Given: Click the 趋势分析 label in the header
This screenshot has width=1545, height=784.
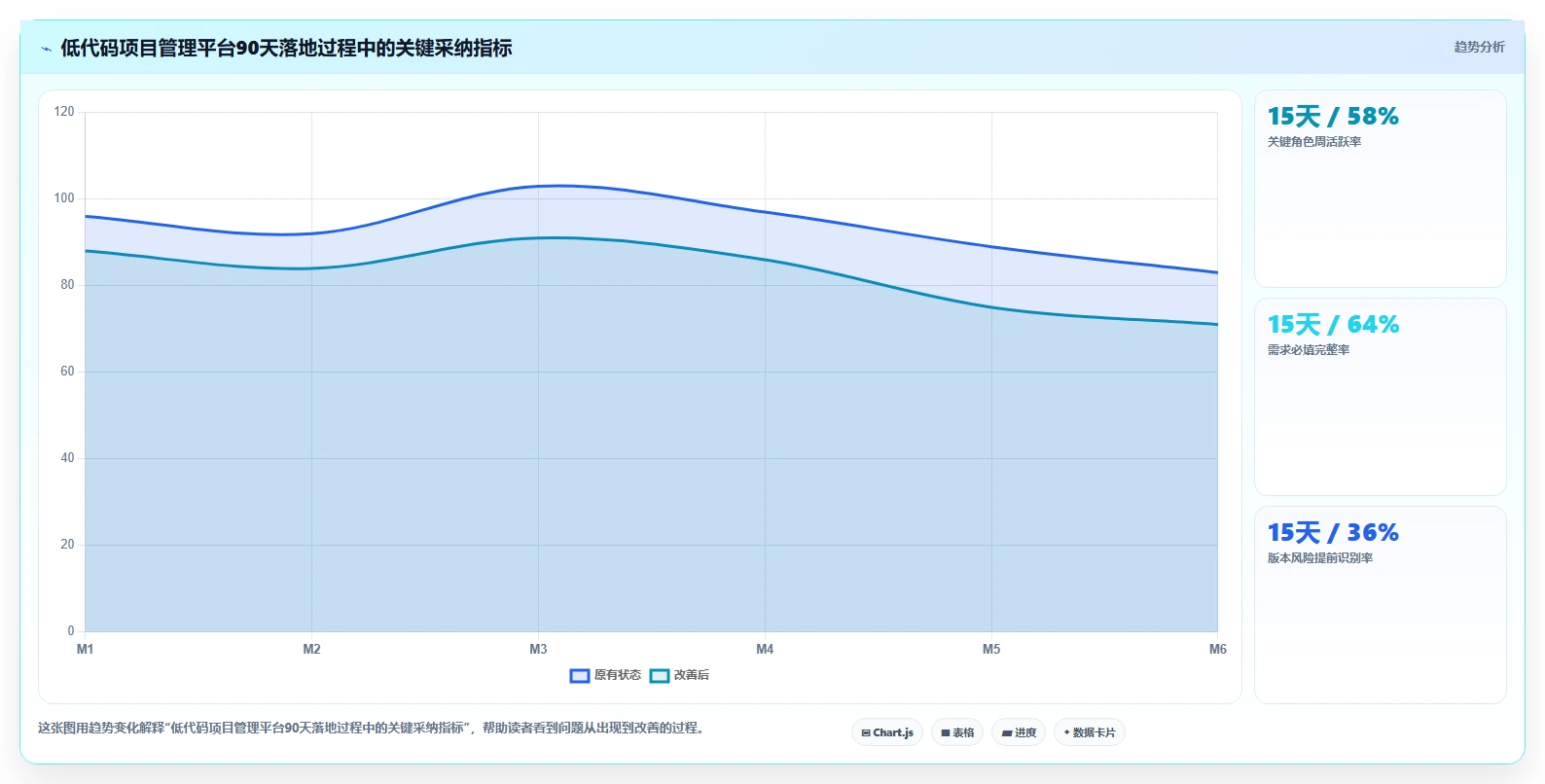Looking at the screenshot, I should [1479, 47].
